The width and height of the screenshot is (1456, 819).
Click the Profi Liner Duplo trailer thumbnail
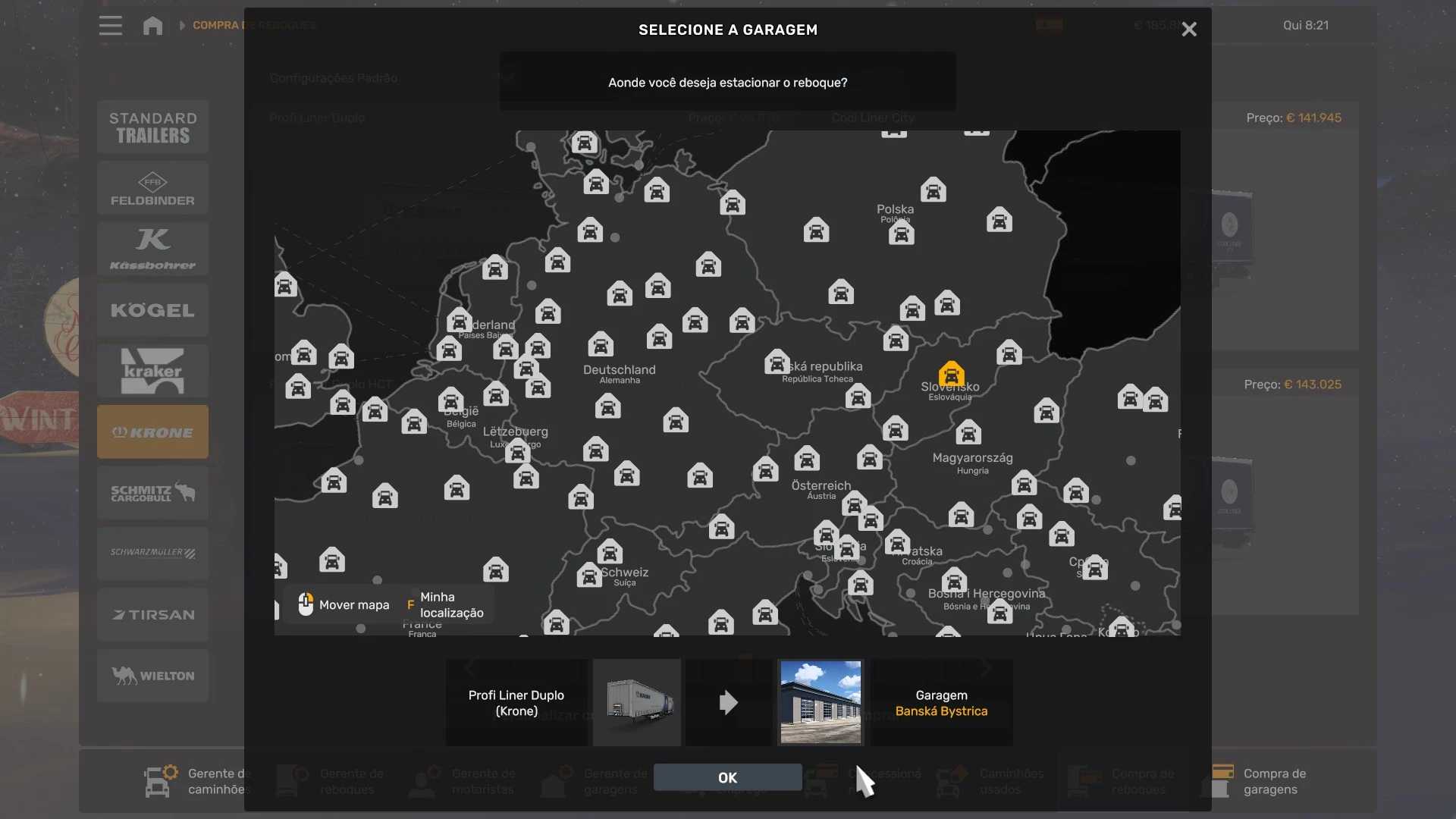pos(636,702)
